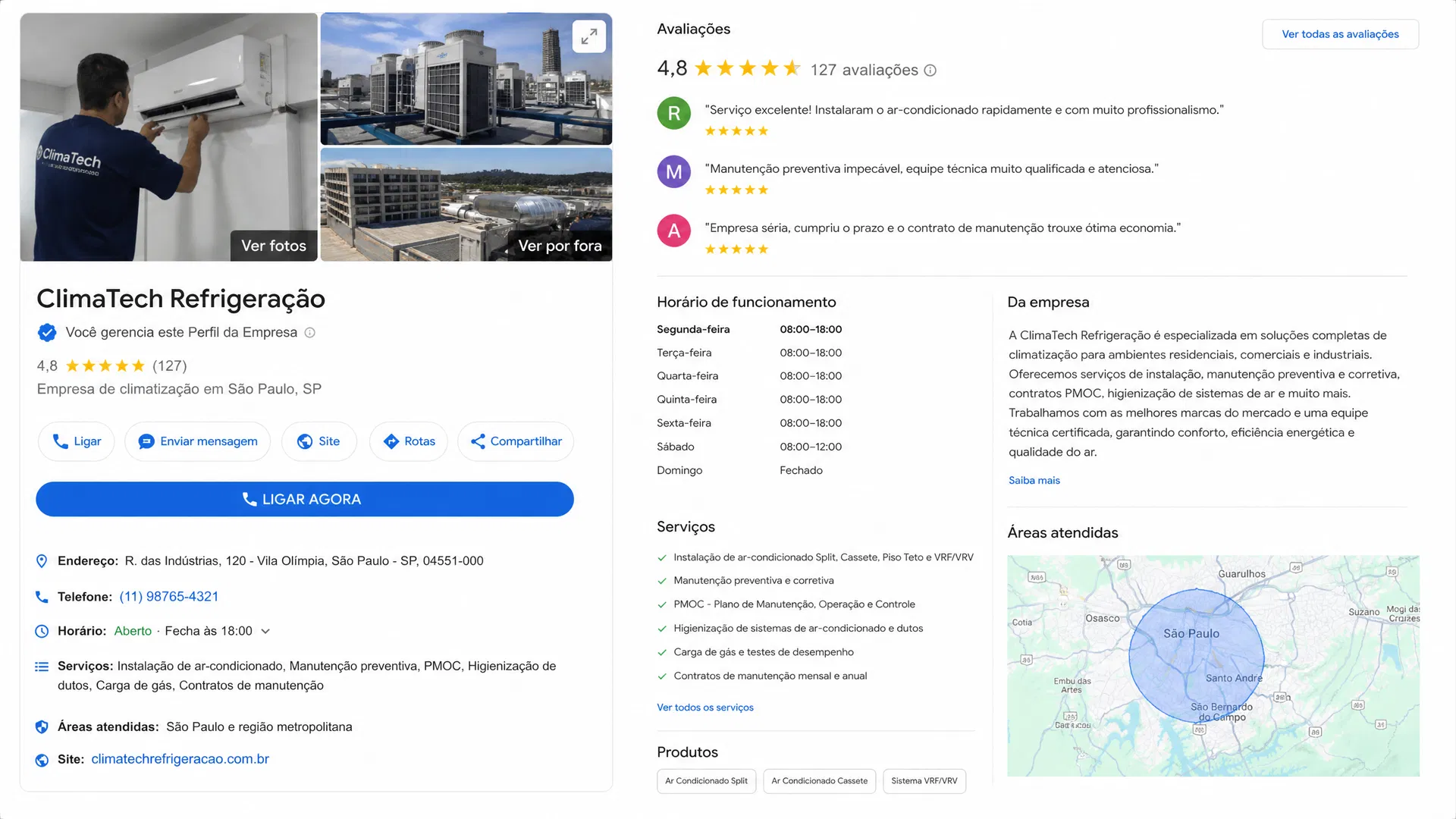Click 'Higienização de sistemas de ar-condicionado e dutos'
This screenshot has height=819, width=1456.
[798, 629]
